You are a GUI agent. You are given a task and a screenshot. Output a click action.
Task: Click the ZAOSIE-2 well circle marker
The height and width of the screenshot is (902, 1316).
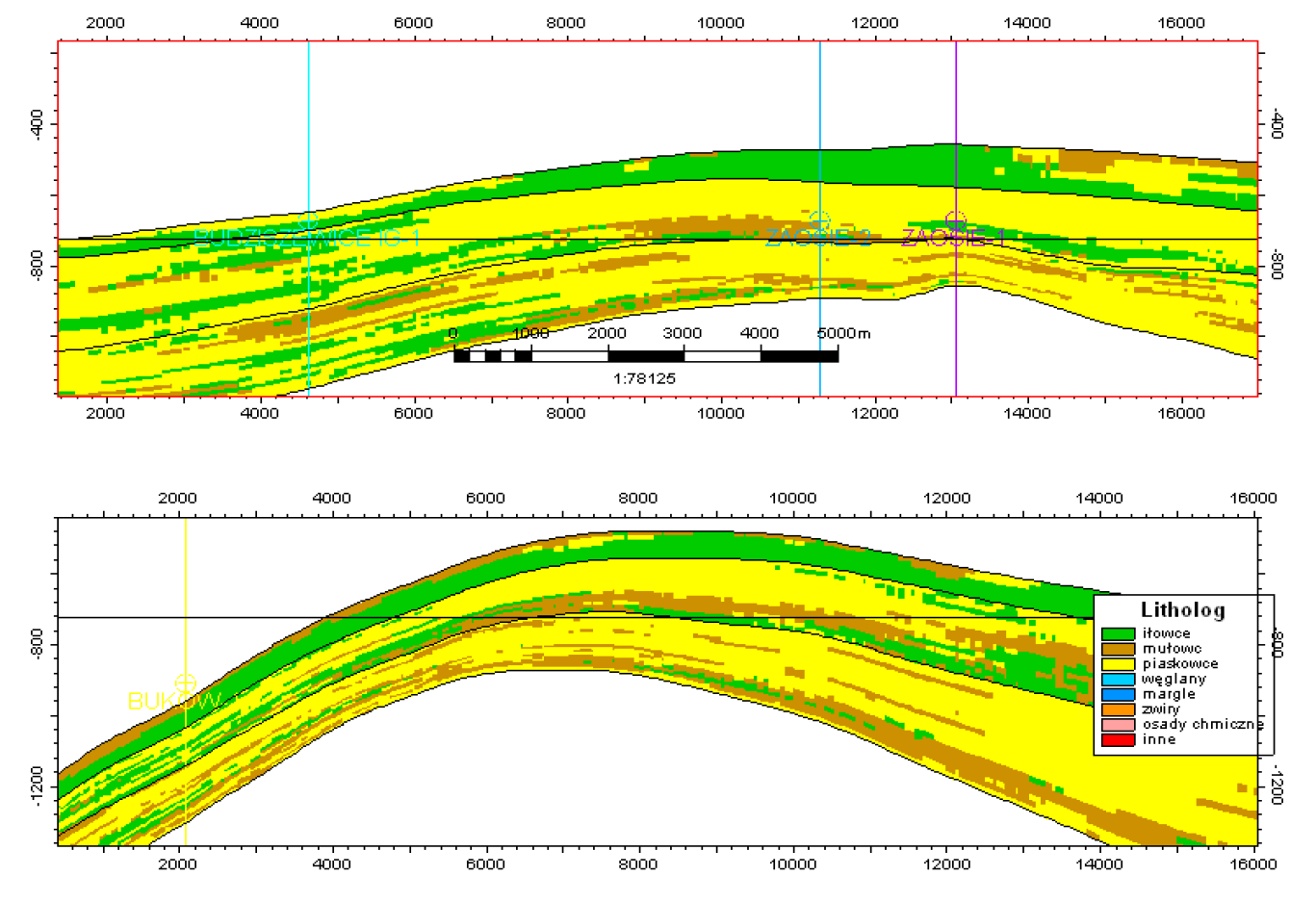pos(819,221)
